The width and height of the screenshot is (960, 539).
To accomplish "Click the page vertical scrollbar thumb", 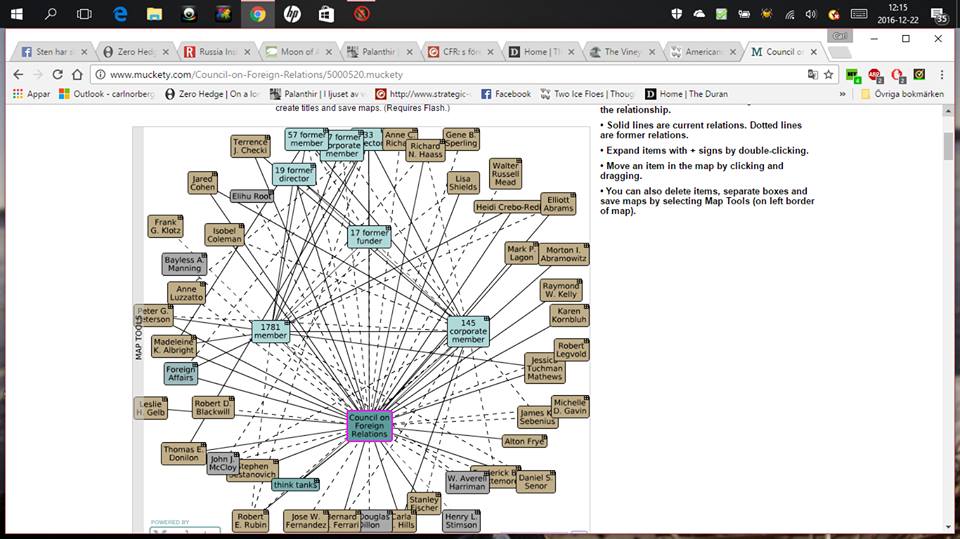I will point(948,146).
